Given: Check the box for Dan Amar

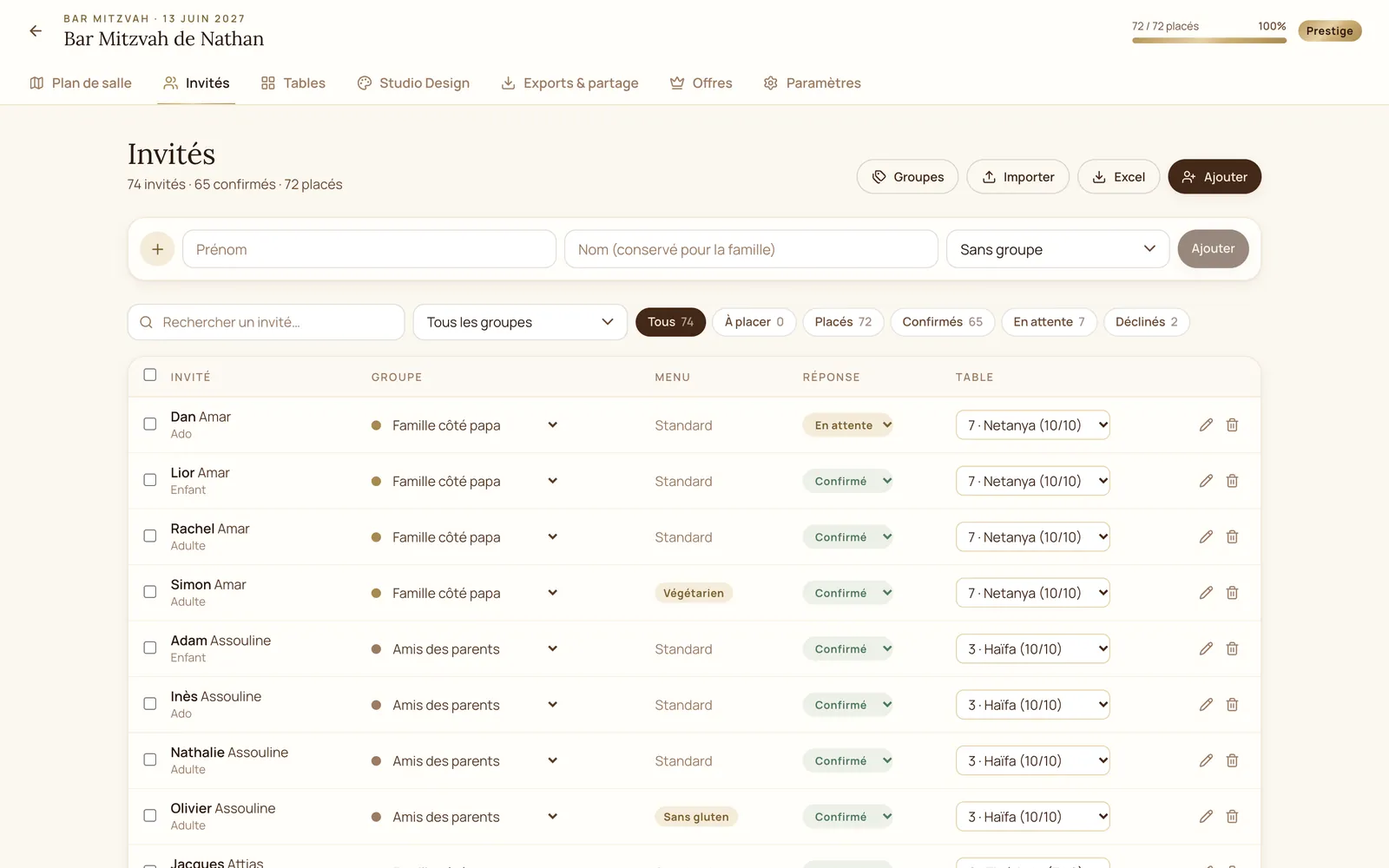Looking at the screenshot, I should (x=150, y=424).
